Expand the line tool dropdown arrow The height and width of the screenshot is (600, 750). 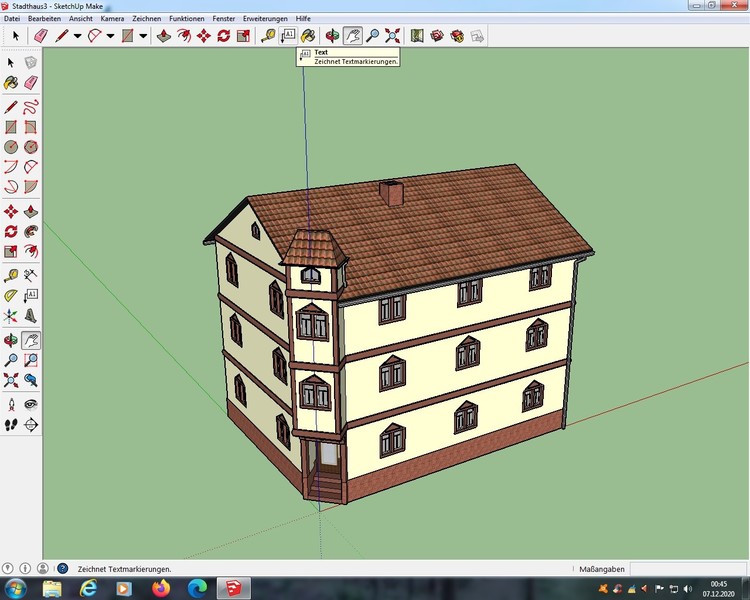tap(77, 37)
